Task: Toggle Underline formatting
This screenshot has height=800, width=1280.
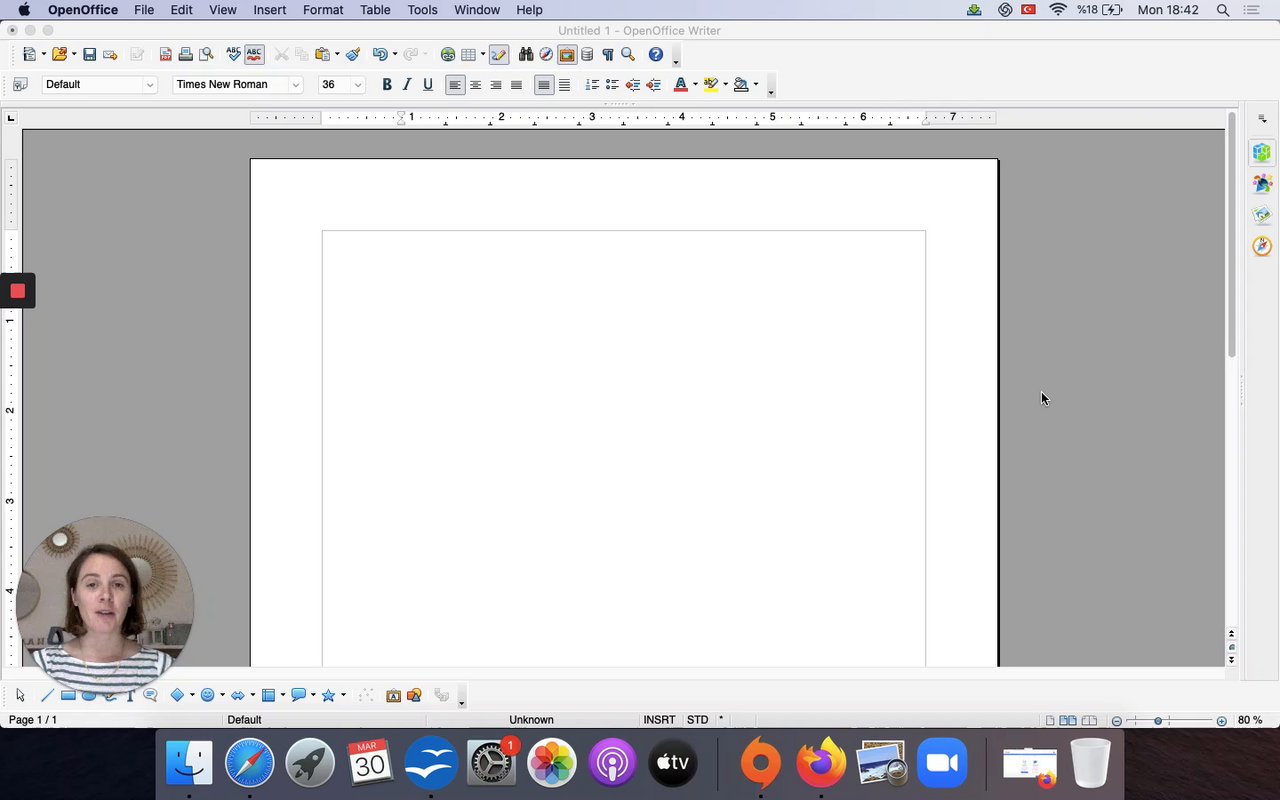Action: point(428,85)
